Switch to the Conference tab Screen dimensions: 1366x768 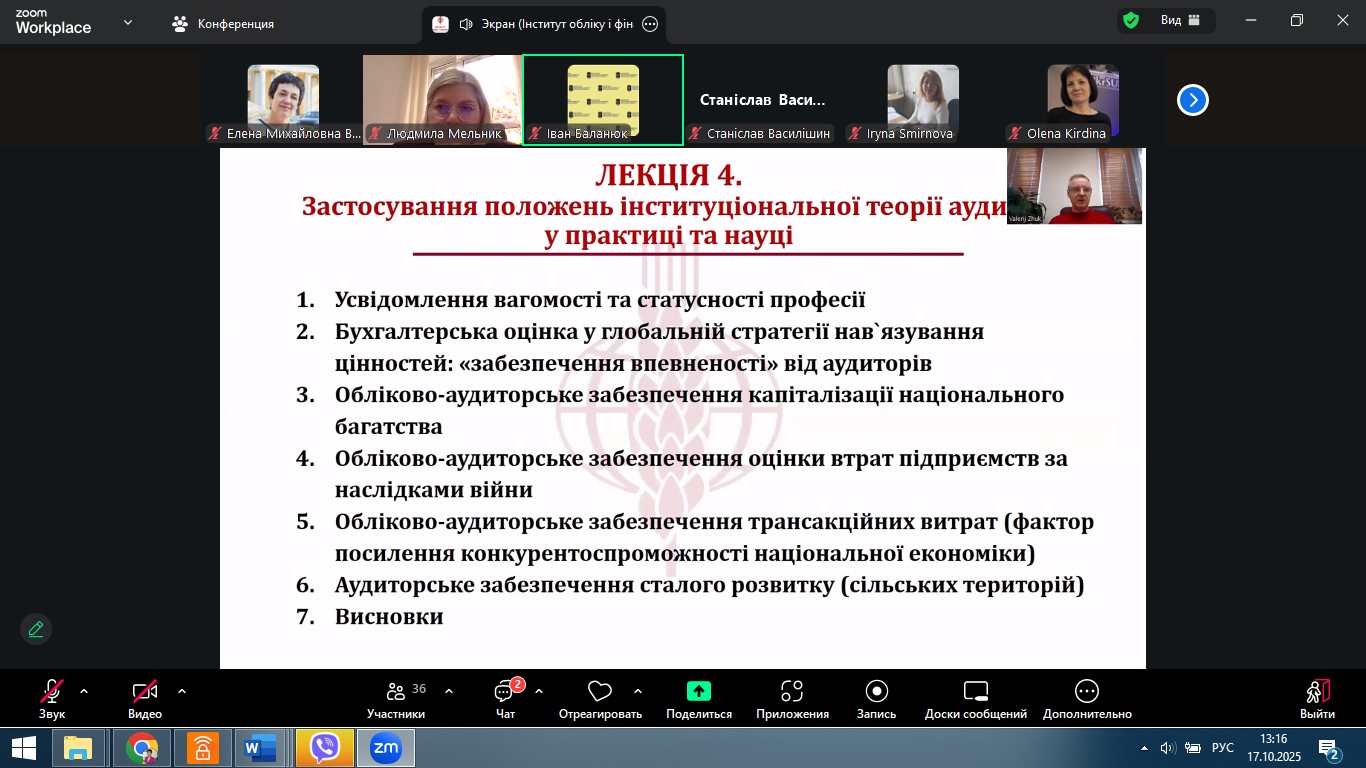click(x=223, y=24)
